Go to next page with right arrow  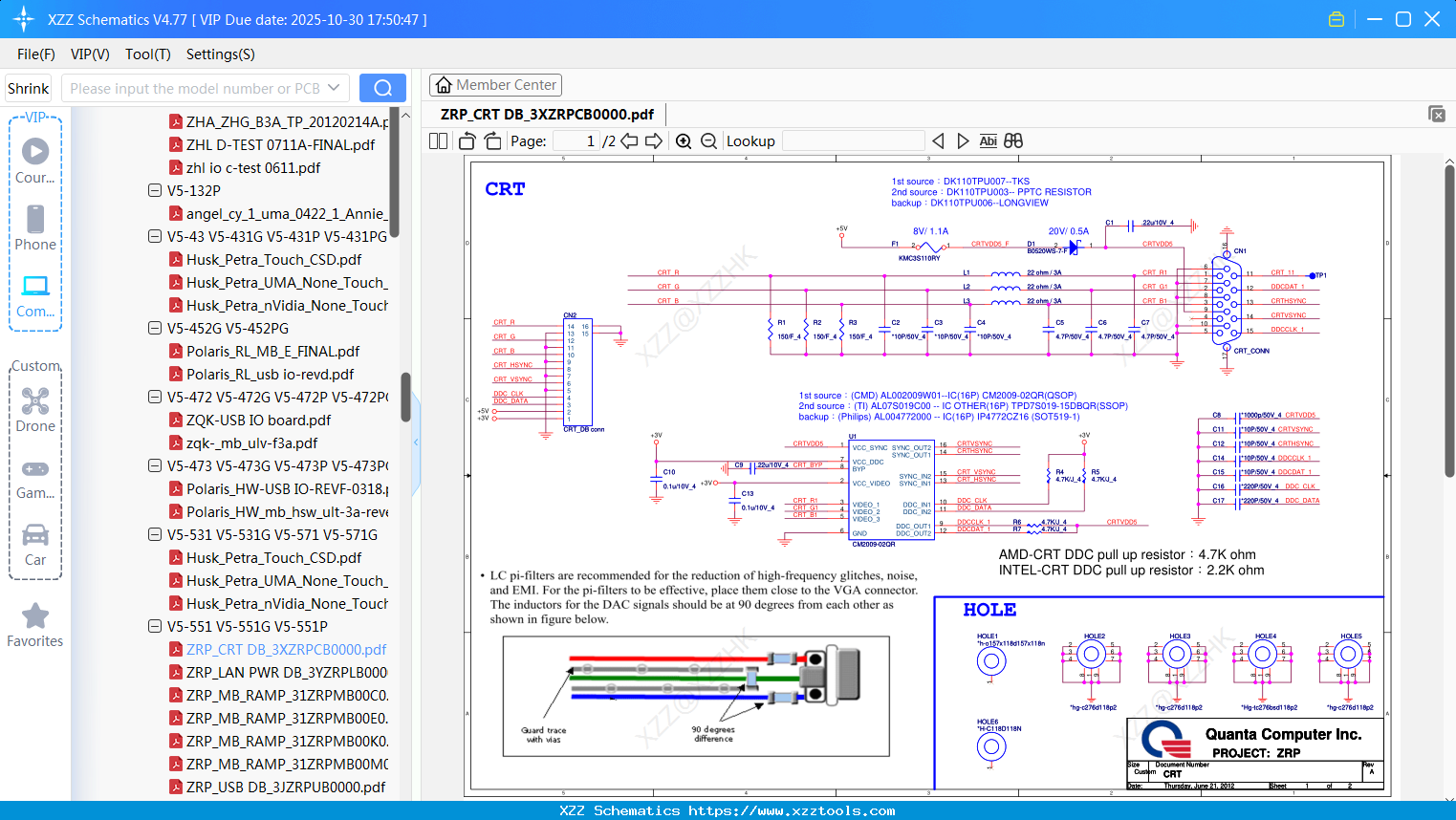654,141
